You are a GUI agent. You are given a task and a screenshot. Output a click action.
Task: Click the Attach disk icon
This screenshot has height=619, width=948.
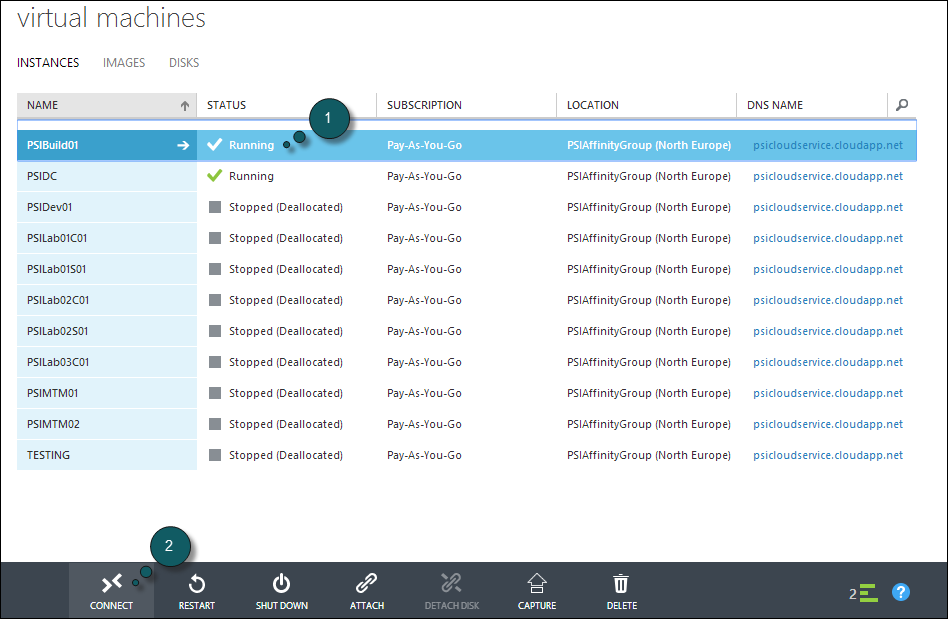(366, 583)
